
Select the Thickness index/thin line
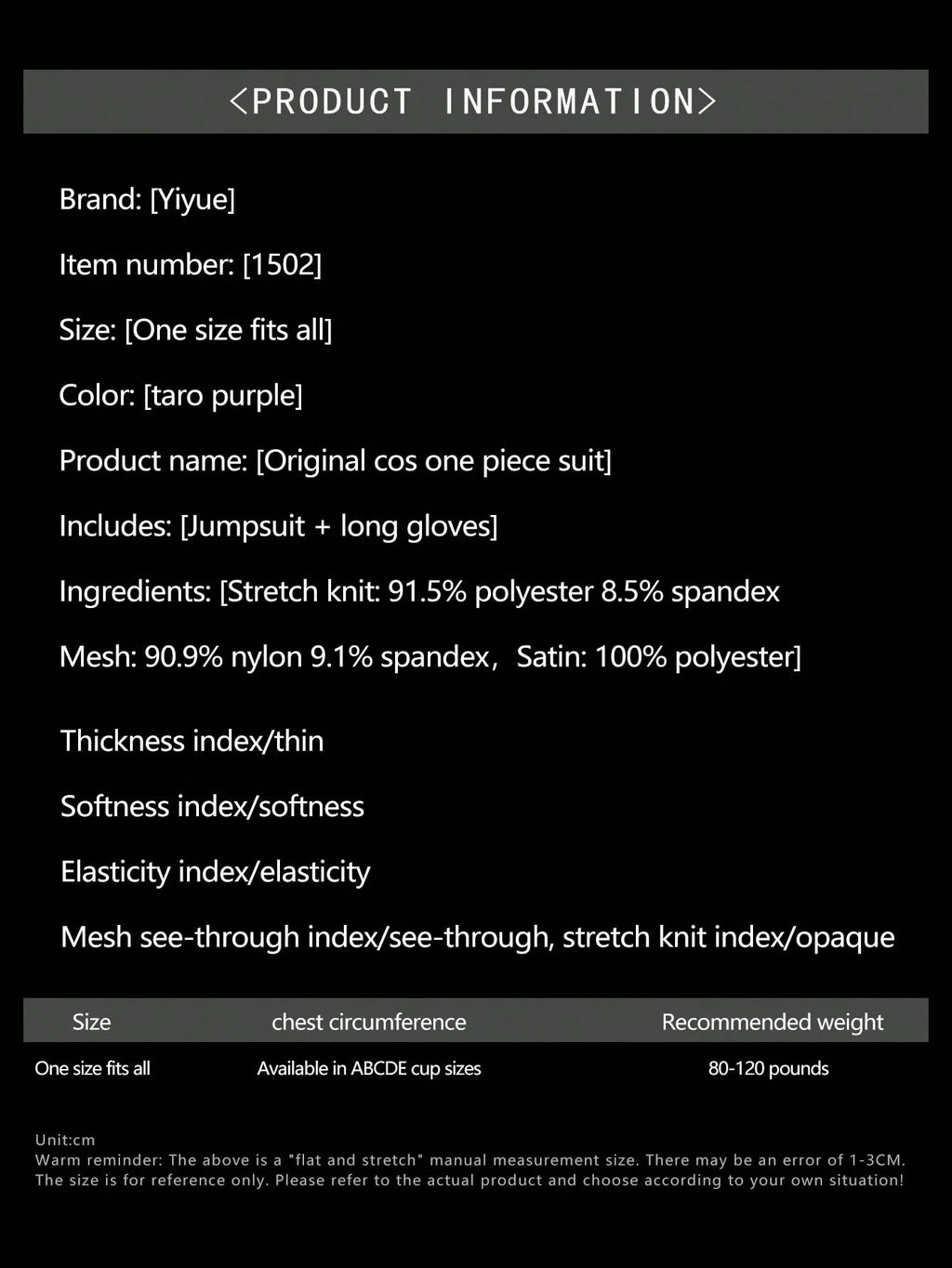(192, 741)
